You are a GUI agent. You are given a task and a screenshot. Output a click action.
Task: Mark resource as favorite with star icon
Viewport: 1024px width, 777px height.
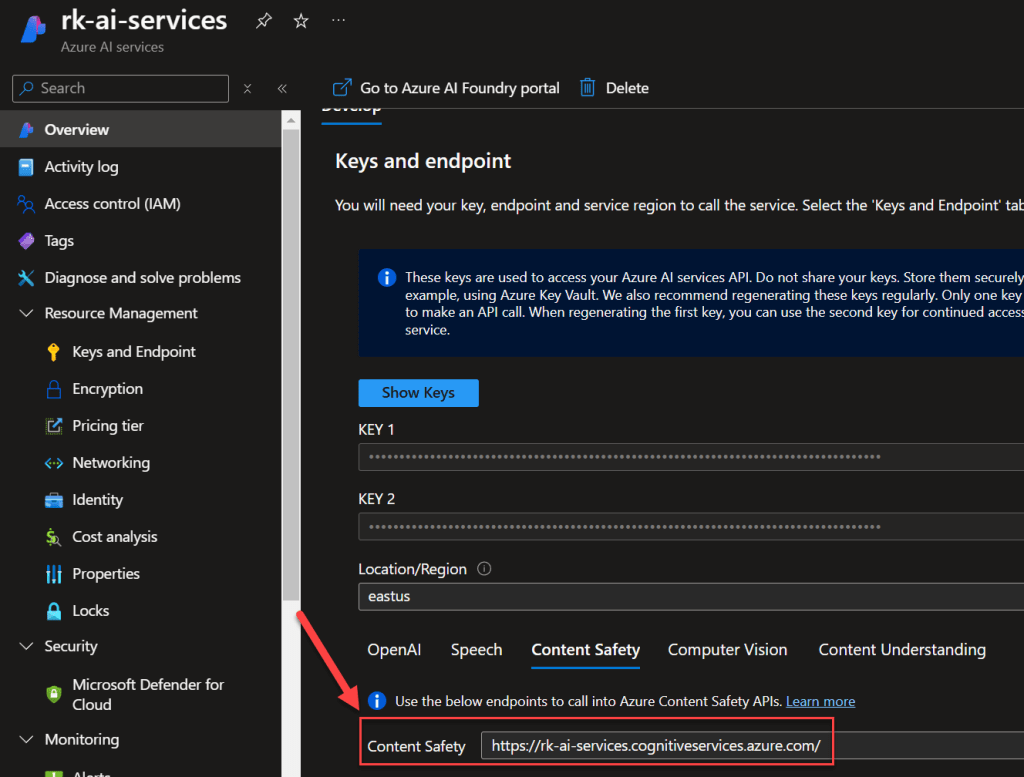(x=301, y=20)
